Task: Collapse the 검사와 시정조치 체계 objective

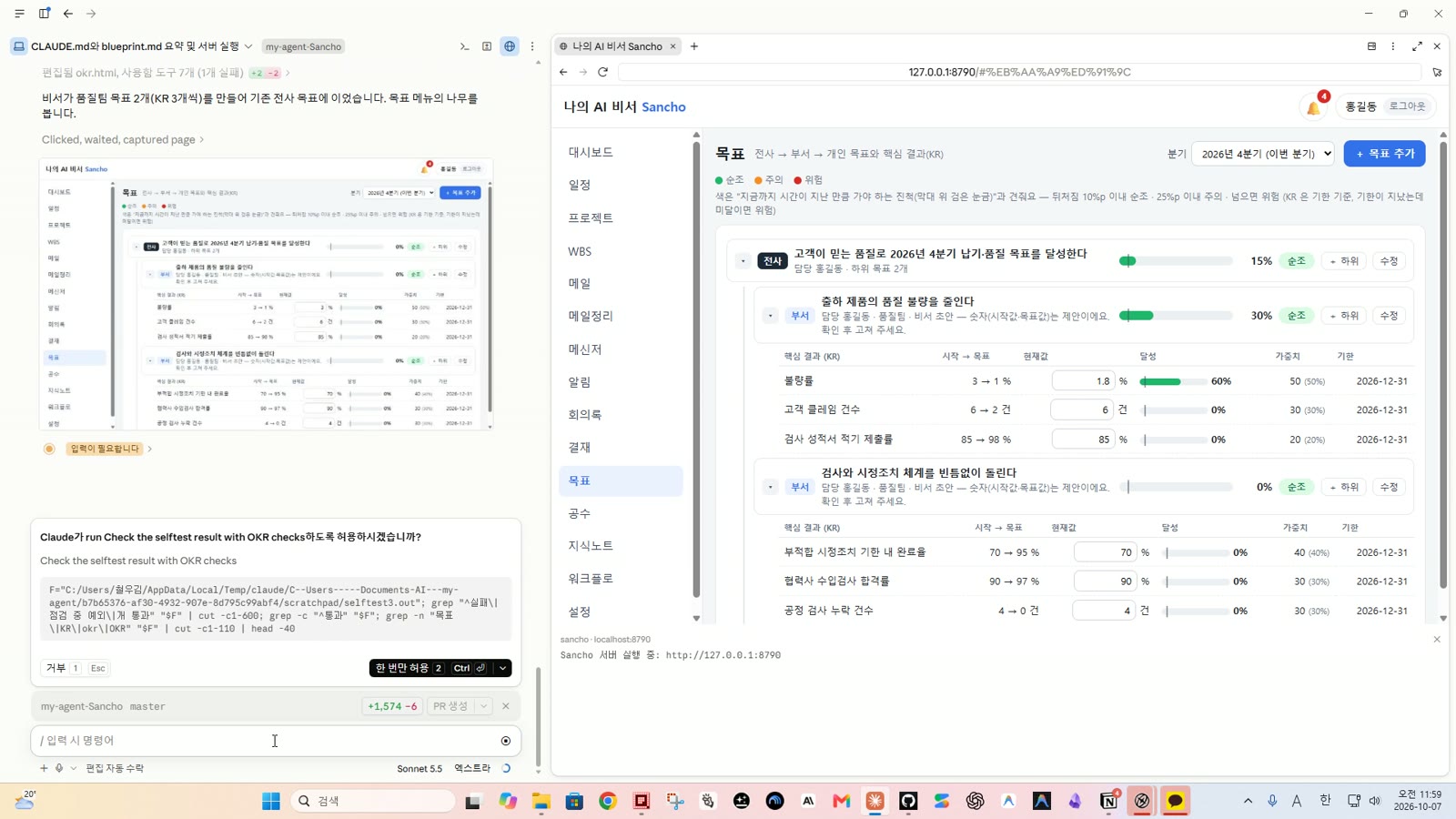Action: tap(771, 487)
